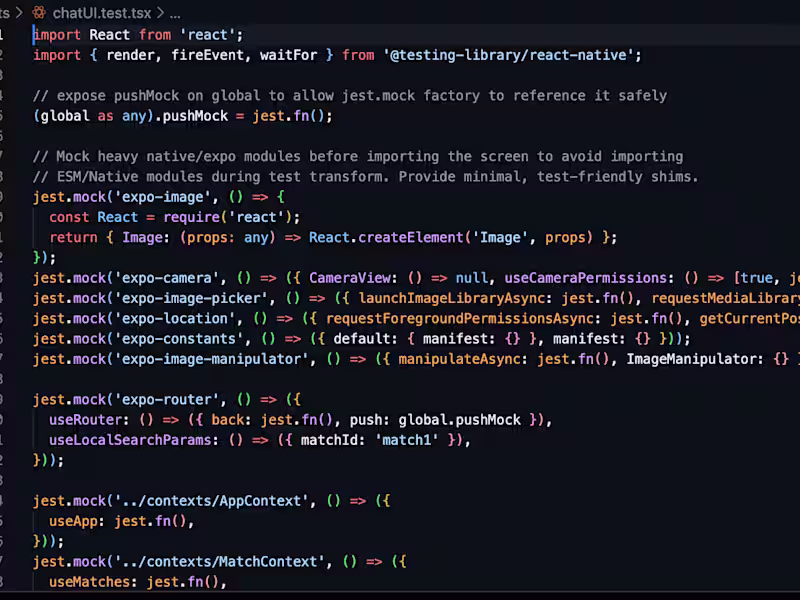This screenshot has height=600, width=800.
Task: Click the '../contexts/AppContext' mock path
Action: click(x=215, y=500)
